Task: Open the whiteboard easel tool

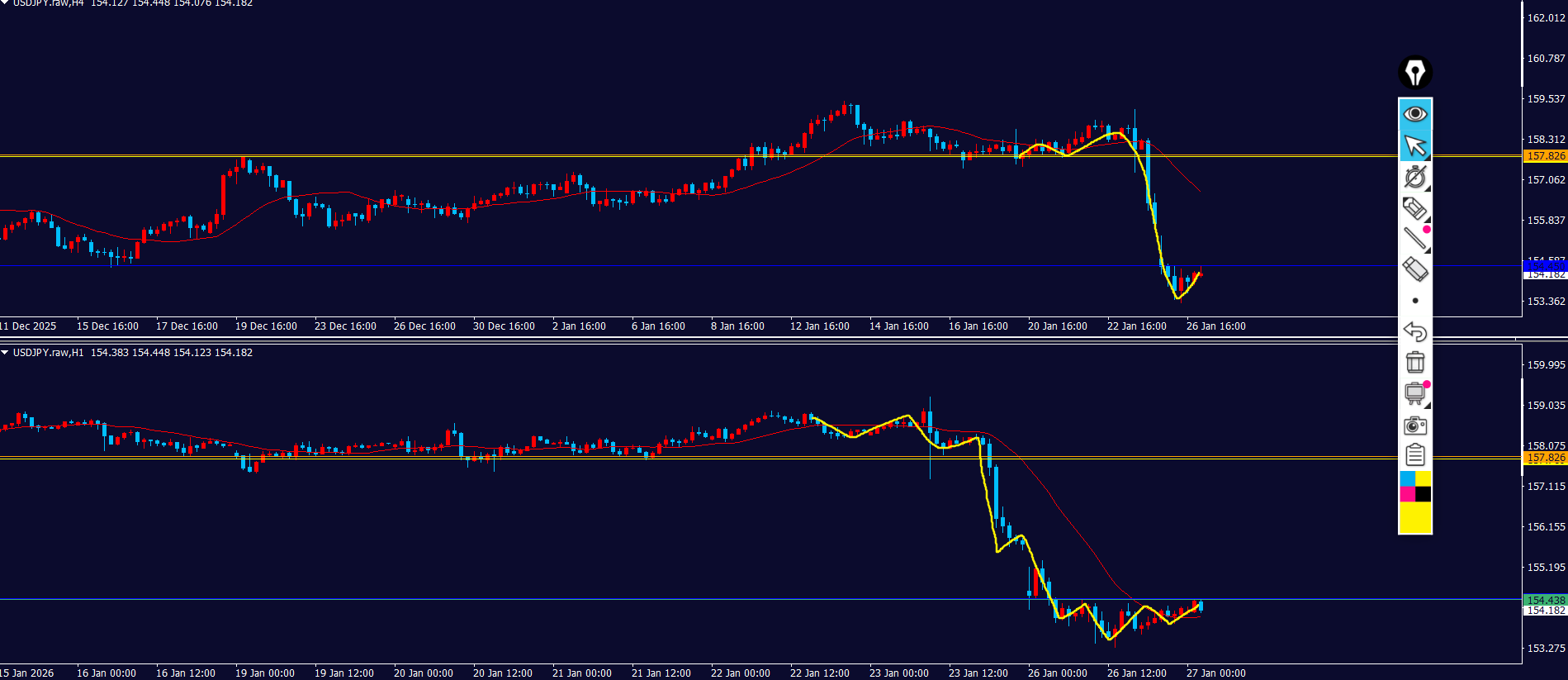Action: pos(1414,393)
